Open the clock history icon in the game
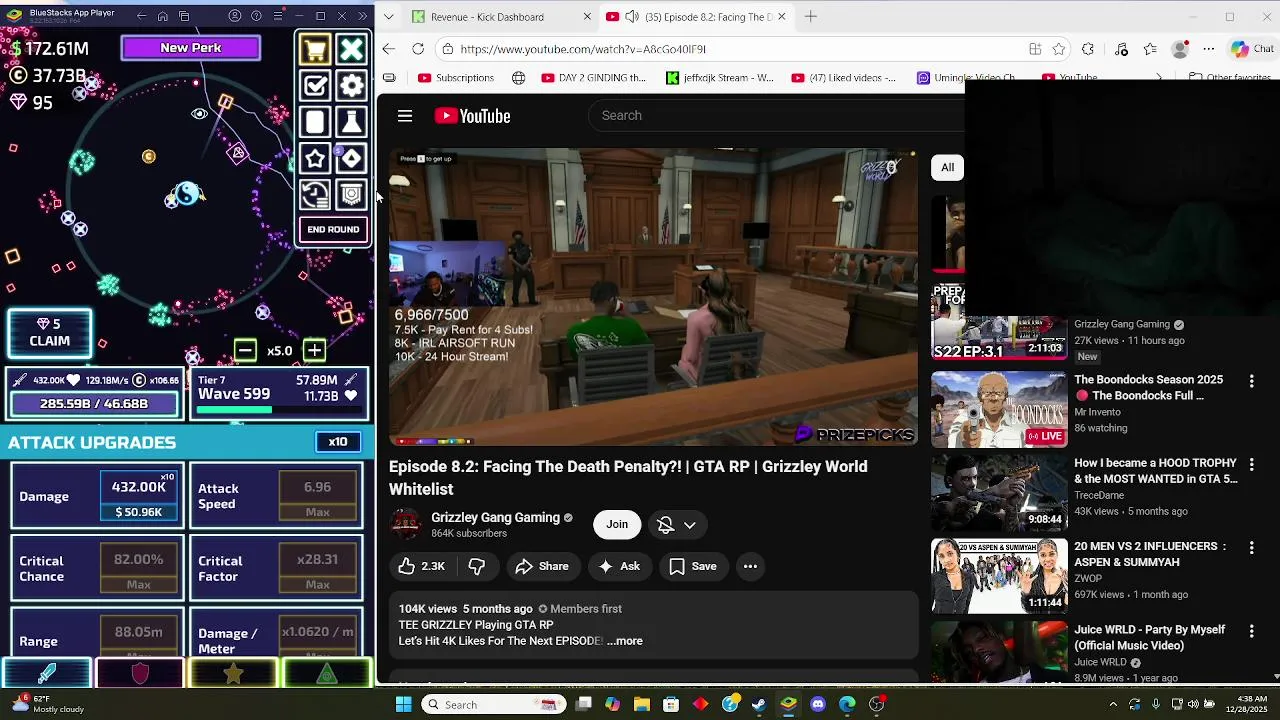 tap(315, 194)
